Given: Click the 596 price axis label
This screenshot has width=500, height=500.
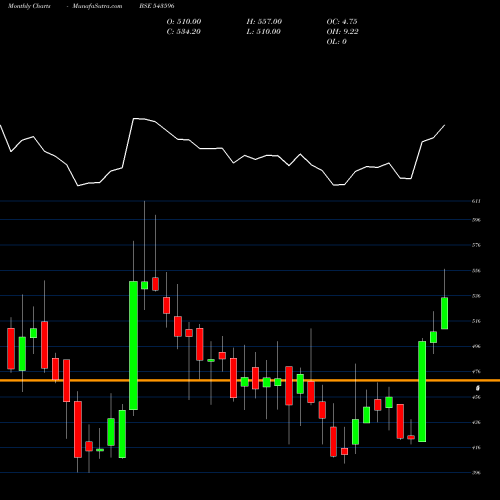Looking at the screenshot, I should (476, 220).
